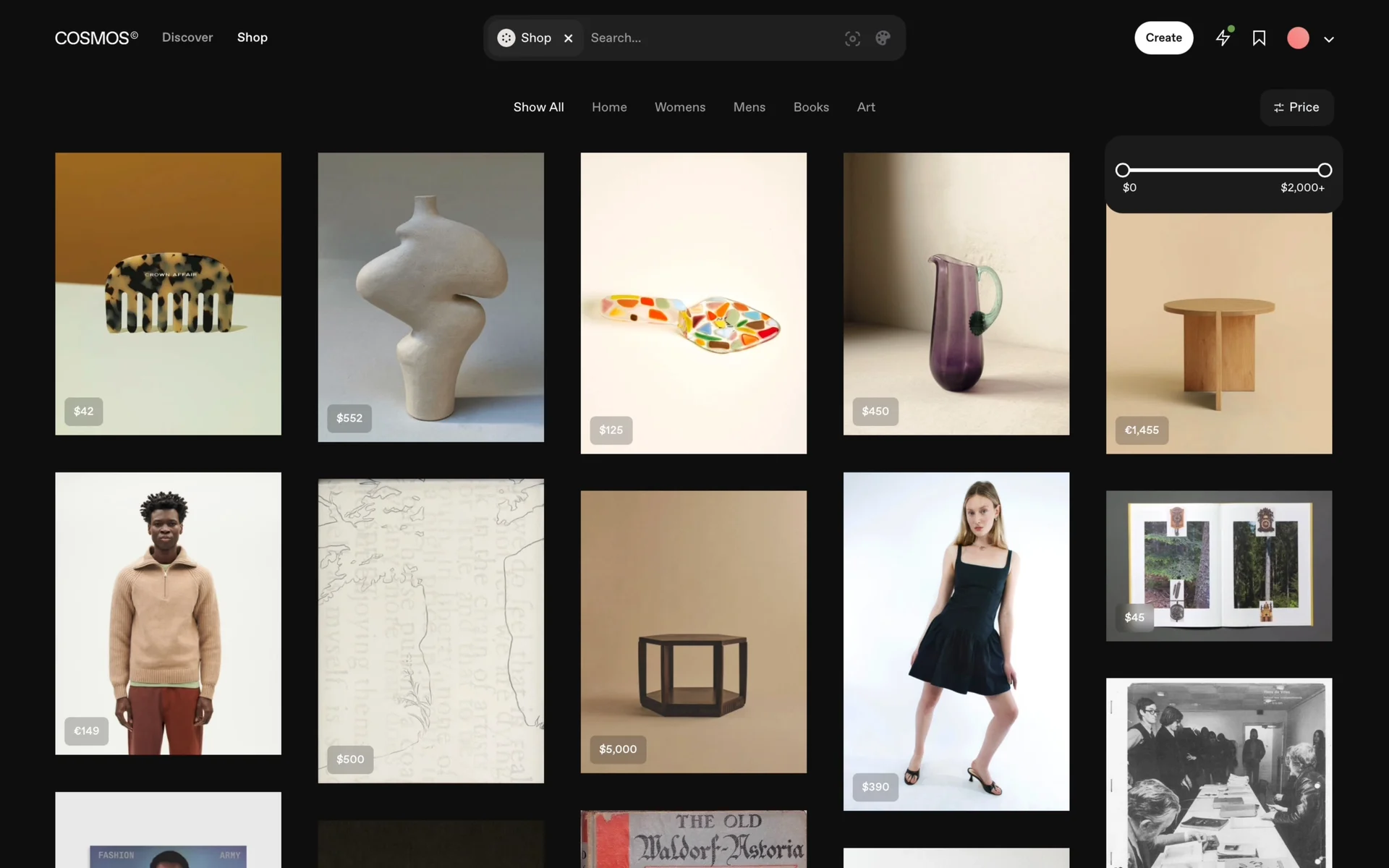Image resolution: width=1389 pixels, height=868 pixels.
Task: Open the color palette search icon
Action: coord(883,38)
